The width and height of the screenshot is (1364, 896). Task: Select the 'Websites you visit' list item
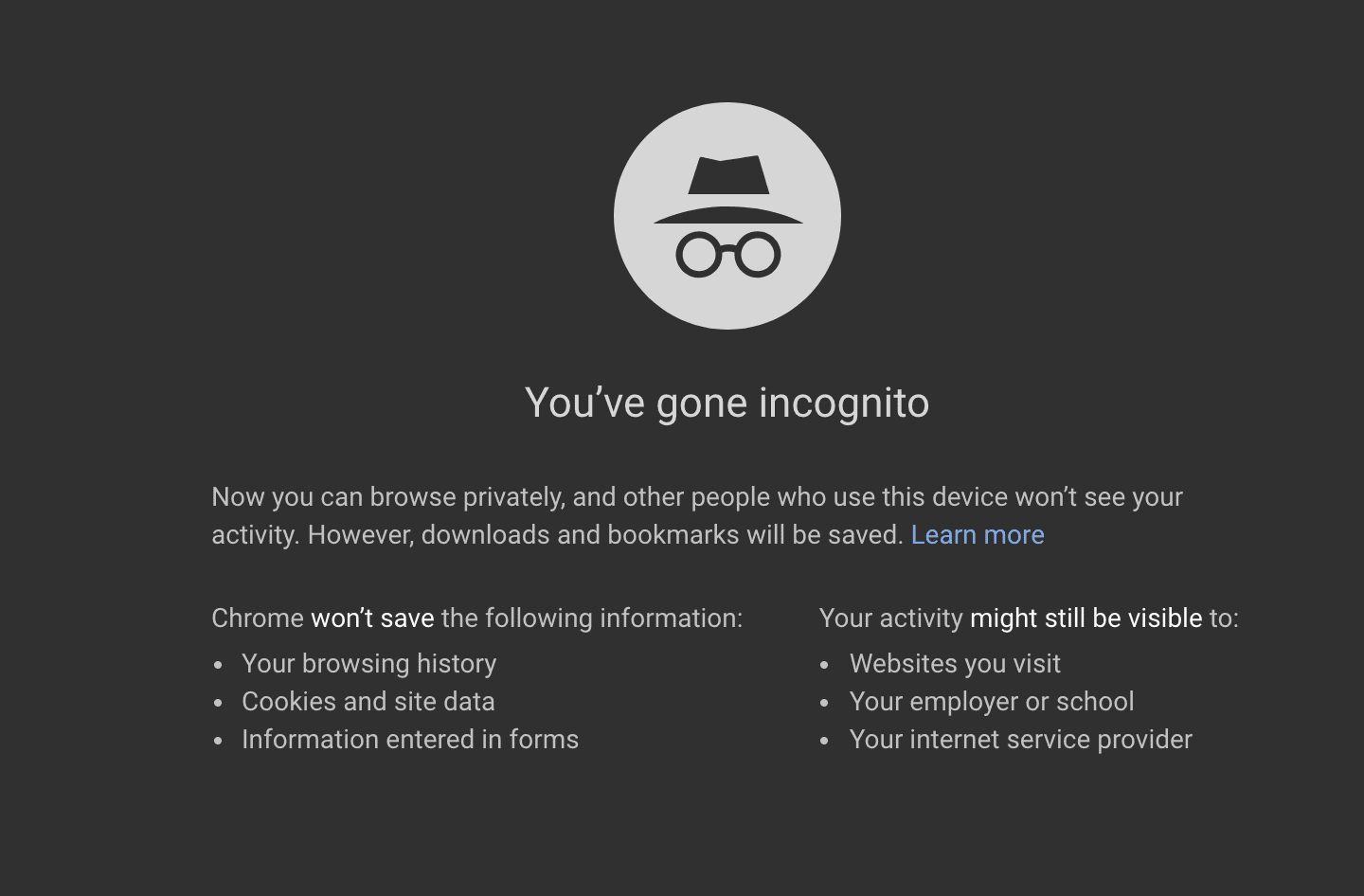(956, 664)
